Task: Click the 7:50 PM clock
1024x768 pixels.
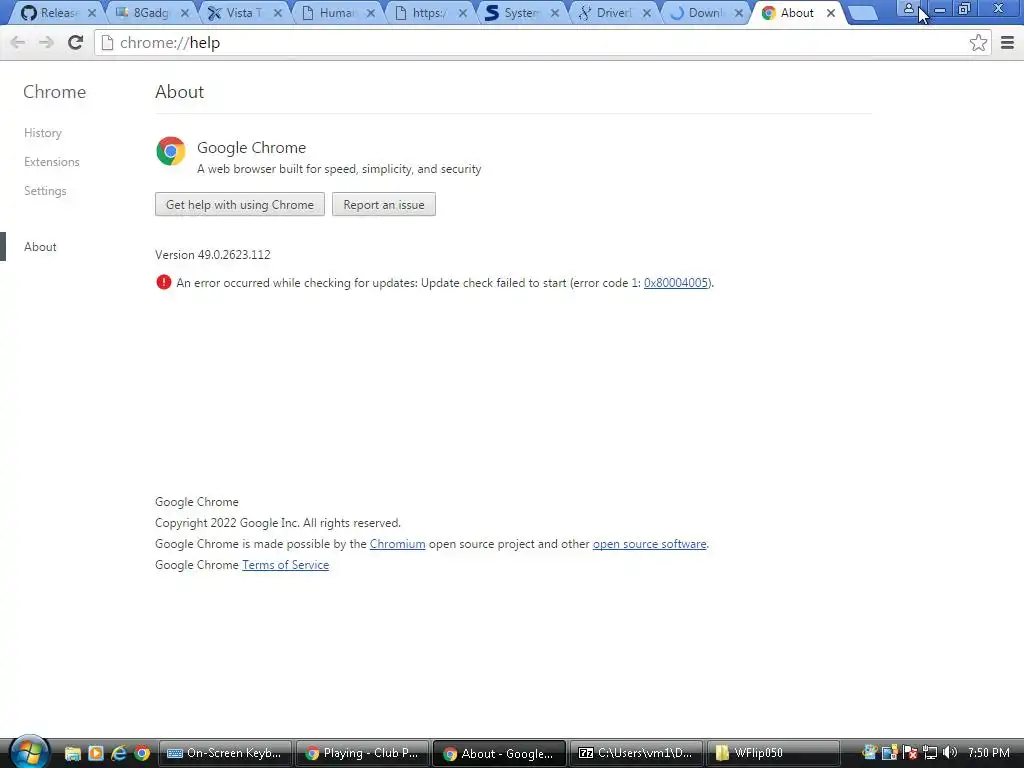Action: (989, 753)
